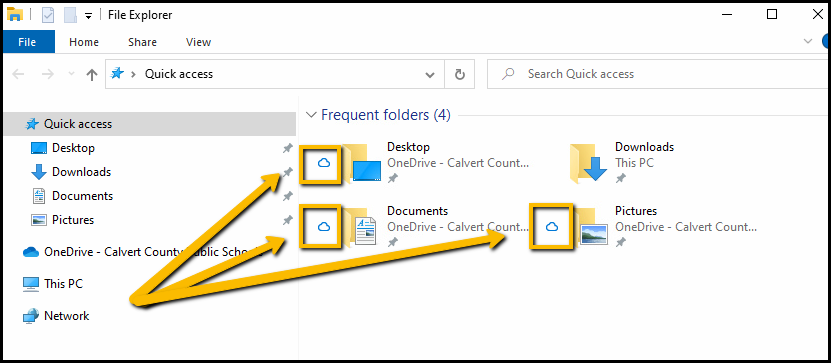Screen dimensions: 831x363
Task: Switch to the Share ribbon tab
Action: pyautogui.click(x=142, y=42)
